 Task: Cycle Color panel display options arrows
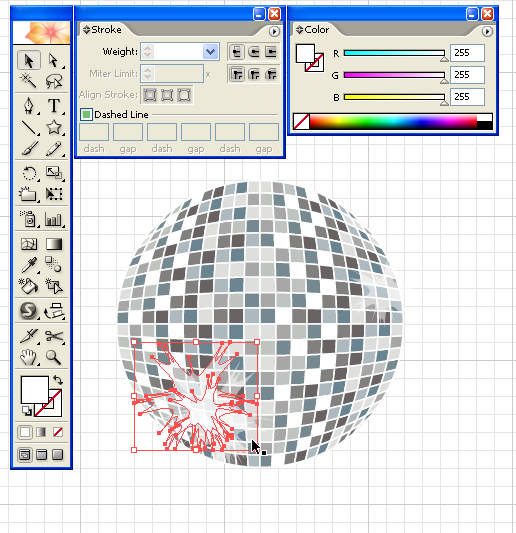click(299, 30)
